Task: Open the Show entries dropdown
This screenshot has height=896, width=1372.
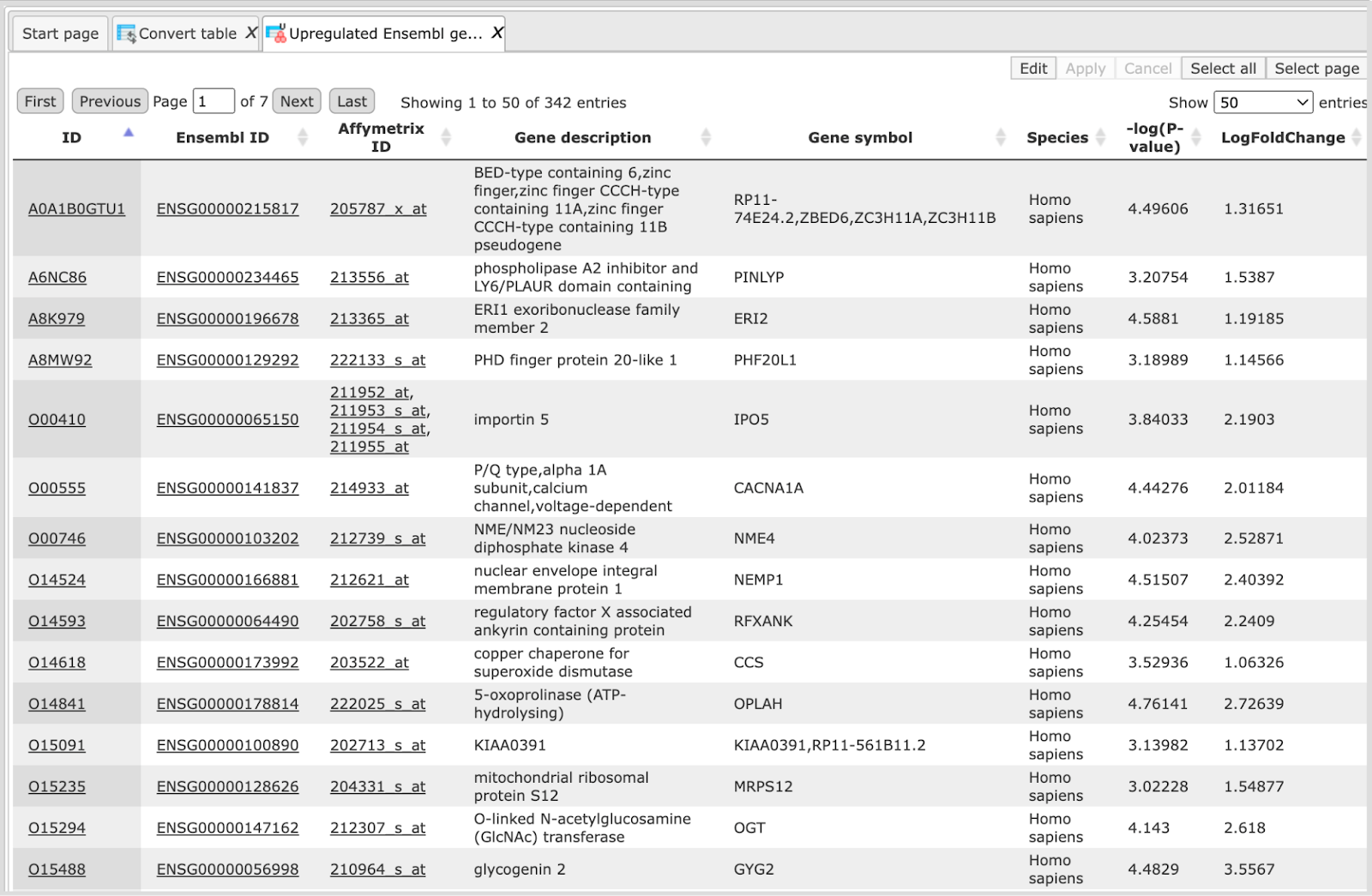Action: [x=1263, y=102]
